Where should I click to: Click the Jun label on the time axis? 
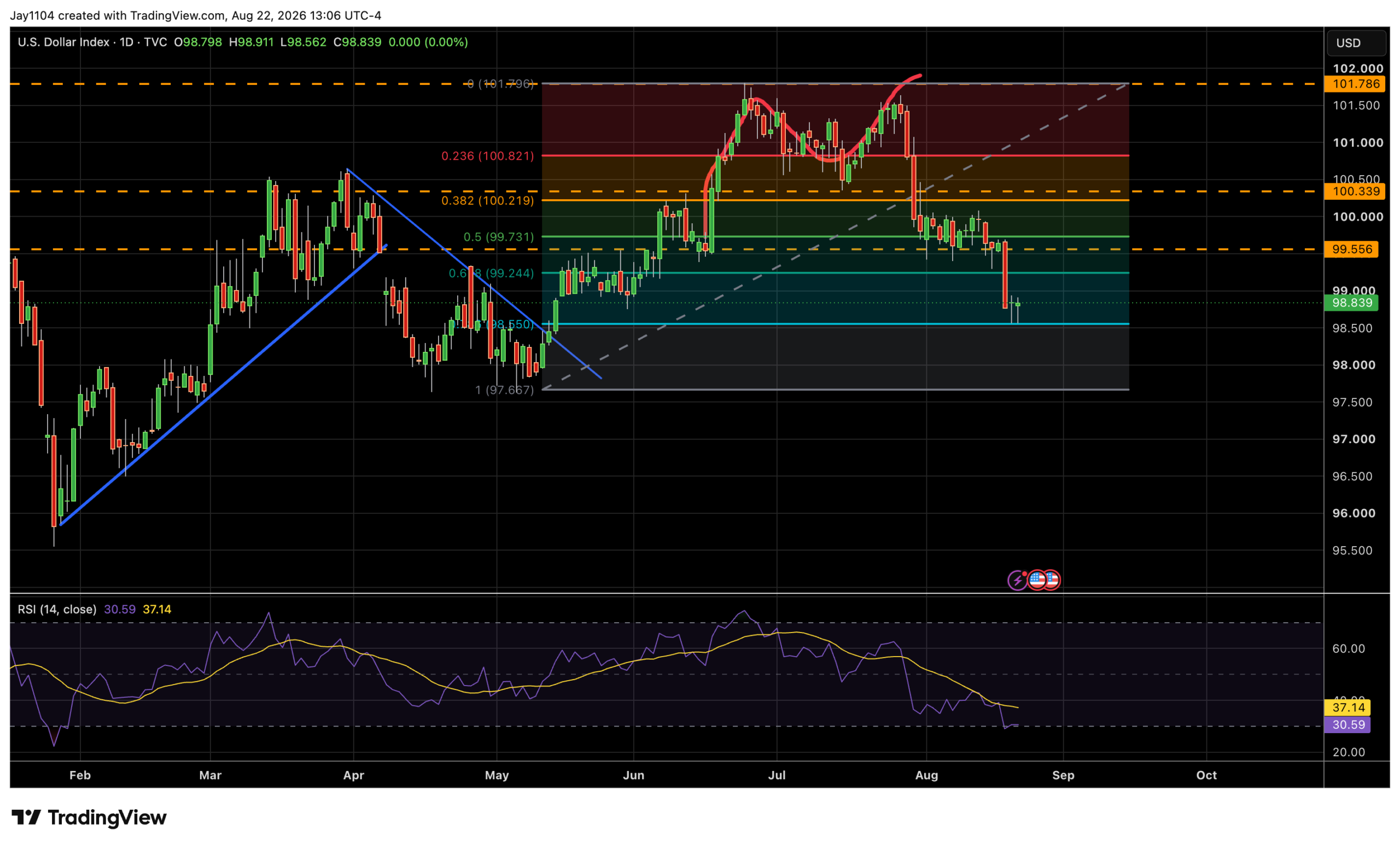point(633,775)
